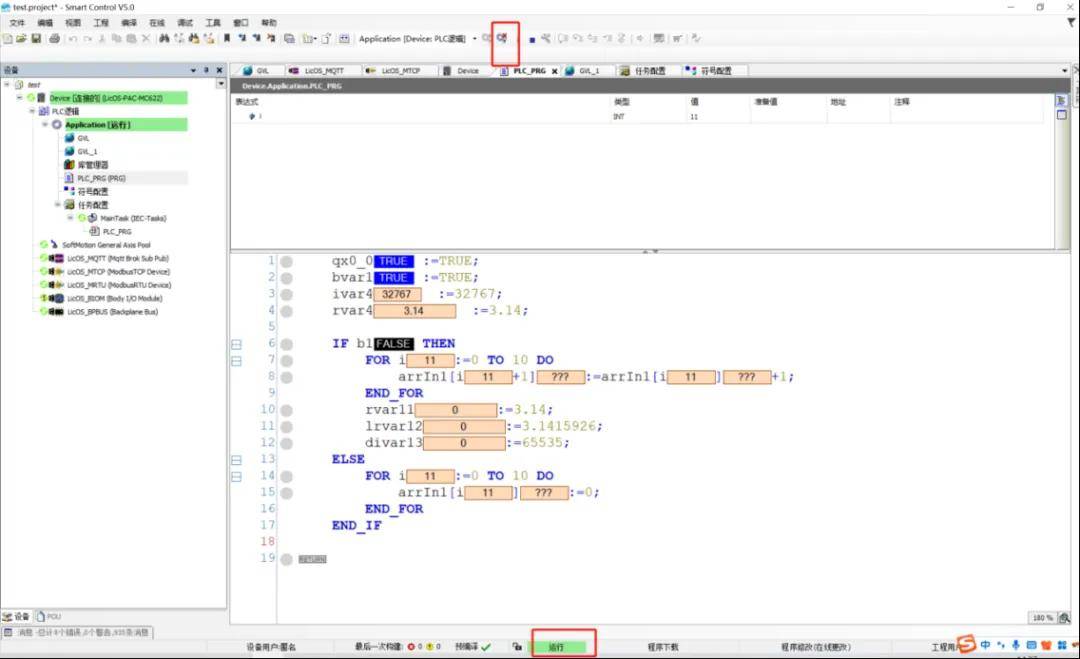Screen dimensions: 1080x659
Task: Click the 运行 status button in status bar
Action: pyautogui.click(x=557, y=647)
